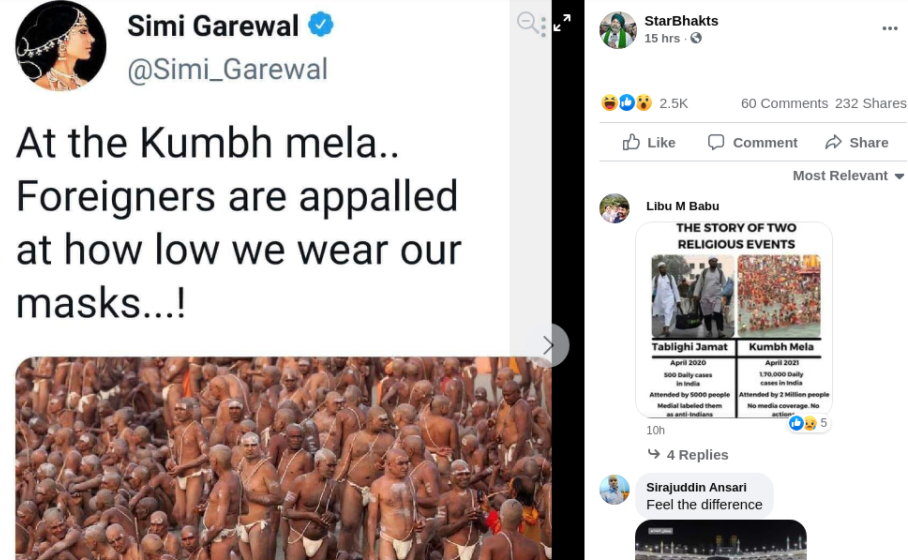Open the Most Relevant comment sort dropdown

coord(848,175)
